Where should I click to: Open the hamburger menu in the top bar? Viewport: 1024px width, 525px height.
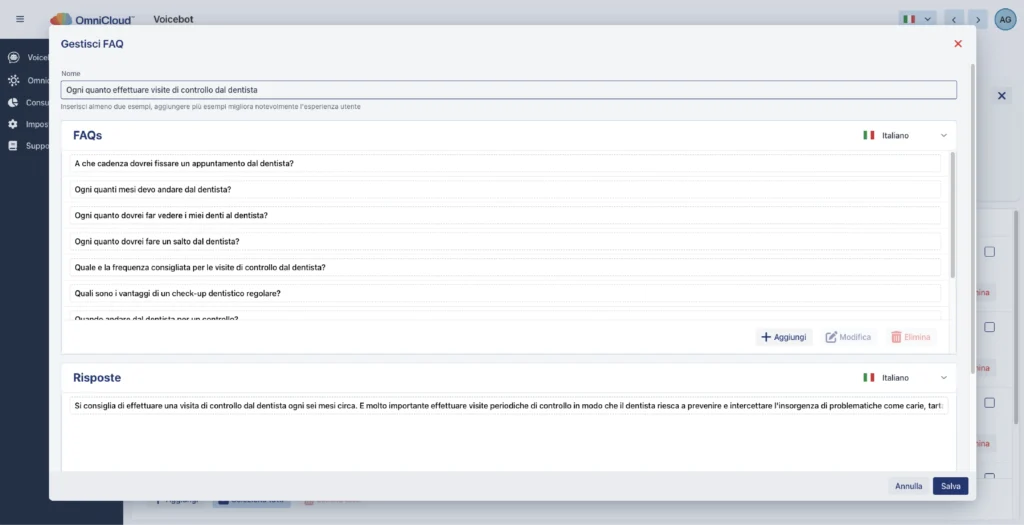click(20, 19)
